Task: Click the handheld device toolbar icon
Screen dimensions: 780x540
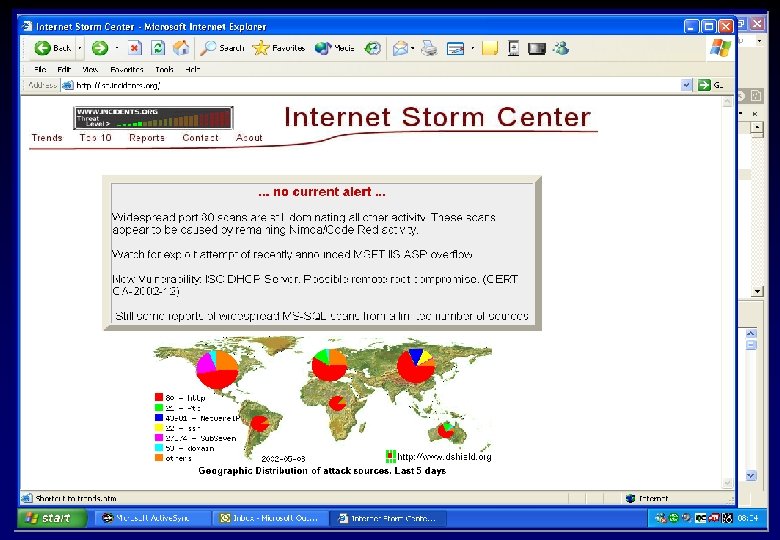Action: (513, 48)
